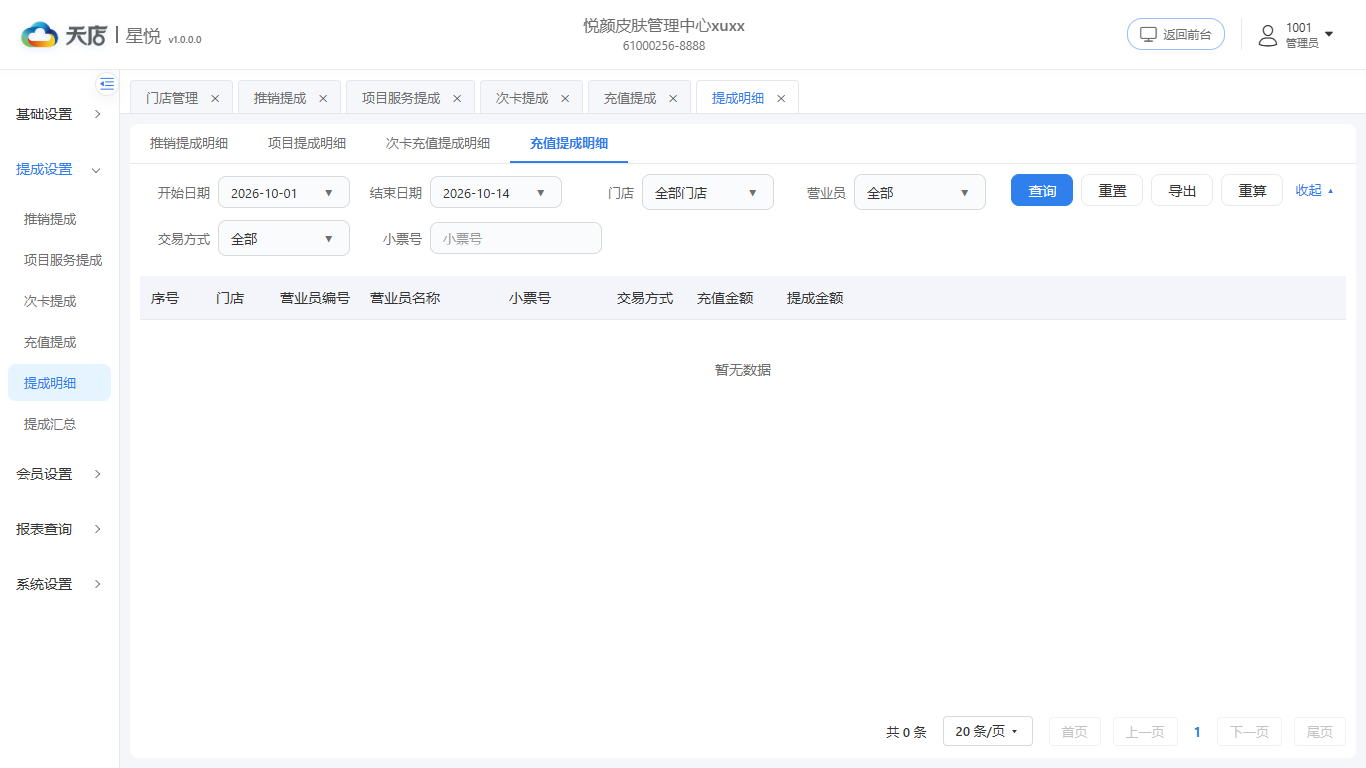The image size is (1366, 768).
Task: Open 提成汇总 in the sidebar
Action: pyautogui.click(x=59, y=424)
